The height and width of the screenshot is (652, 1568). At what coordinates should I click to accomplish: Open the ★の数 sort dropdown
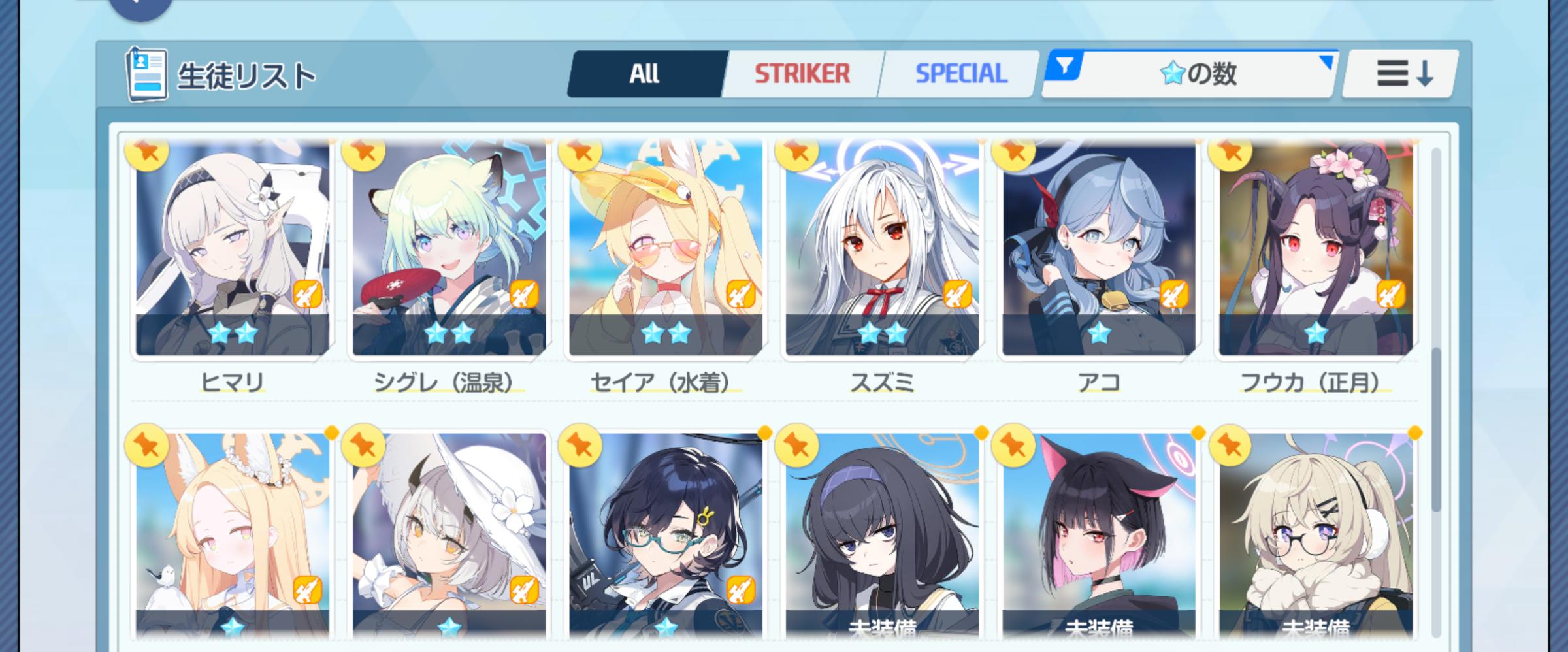(x=1189, y=74)
